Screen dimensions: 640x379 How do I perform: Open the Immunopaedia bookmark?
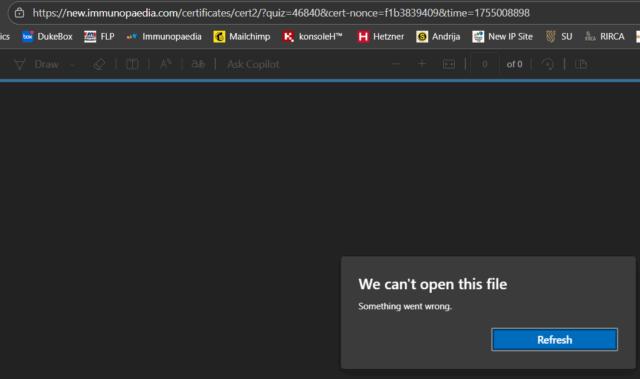click(164, 37)
